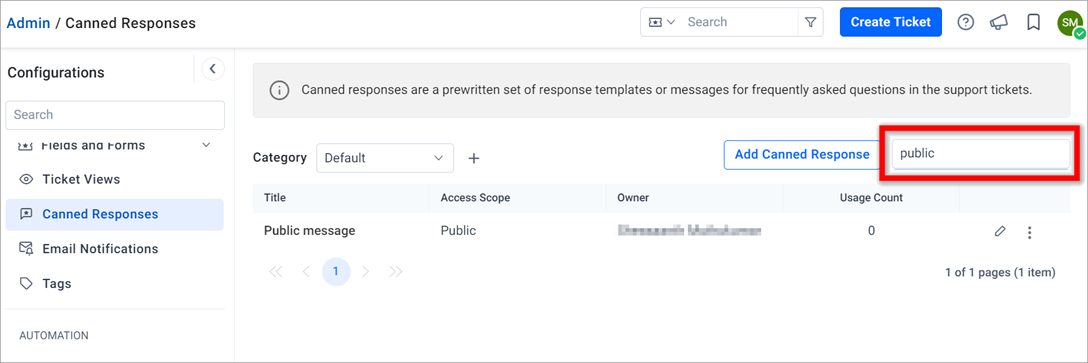Click the Create Ticket button
This screenshot has width=1088, height=363.
pyautogui.click(x=890, y=22)
